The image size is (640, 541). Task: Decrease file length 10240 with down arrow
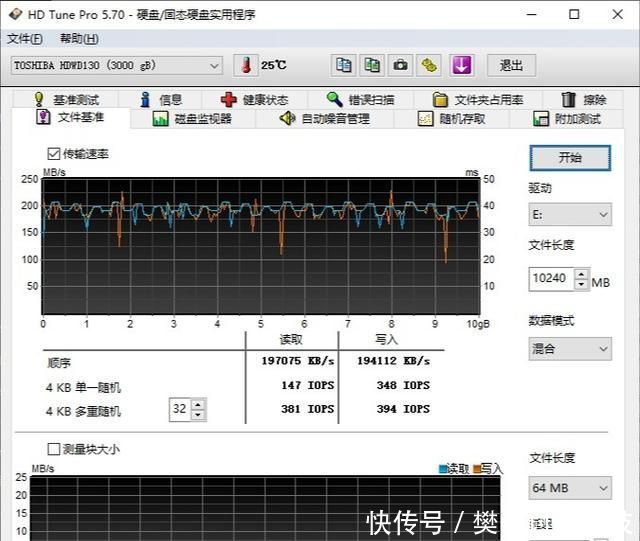(x=582, y=285)
